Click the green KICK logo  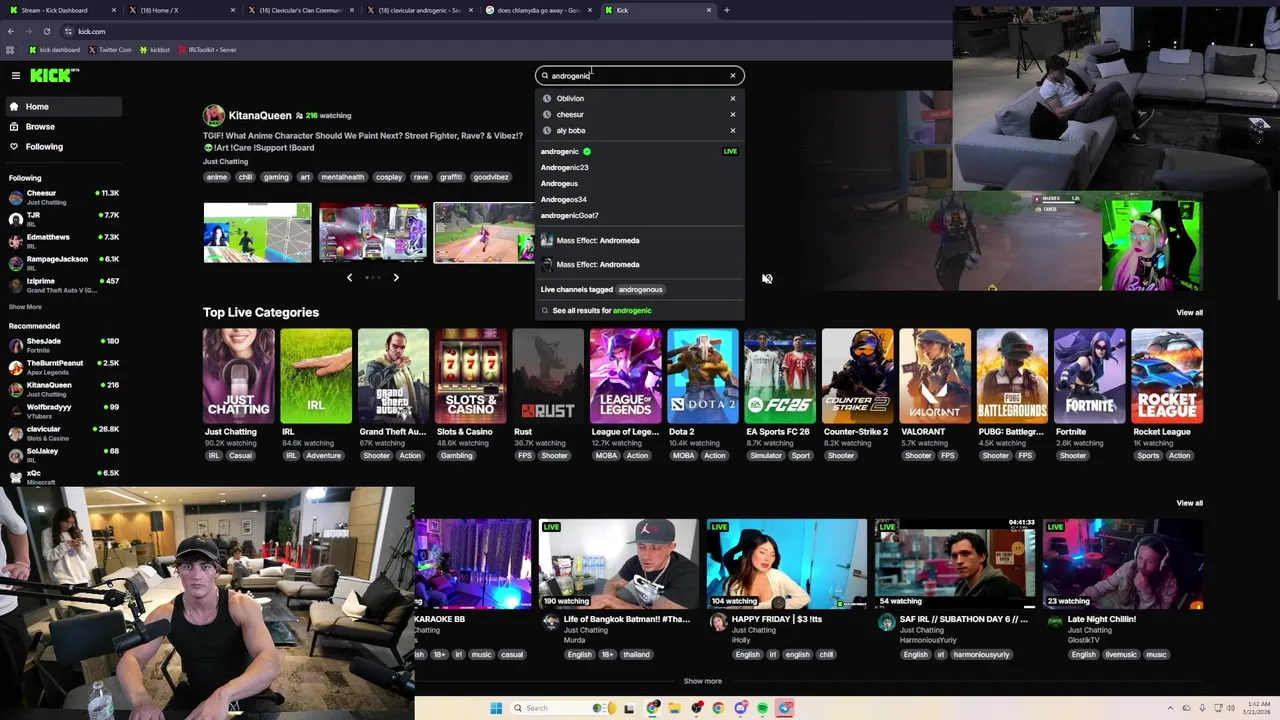52,75
